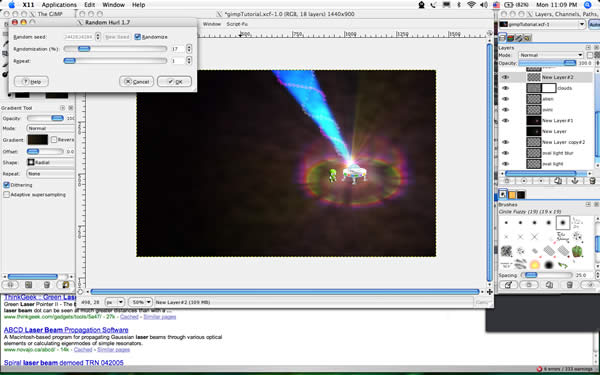Click the Randomization percent slider

pyautogui.click(x=115, y=49)
